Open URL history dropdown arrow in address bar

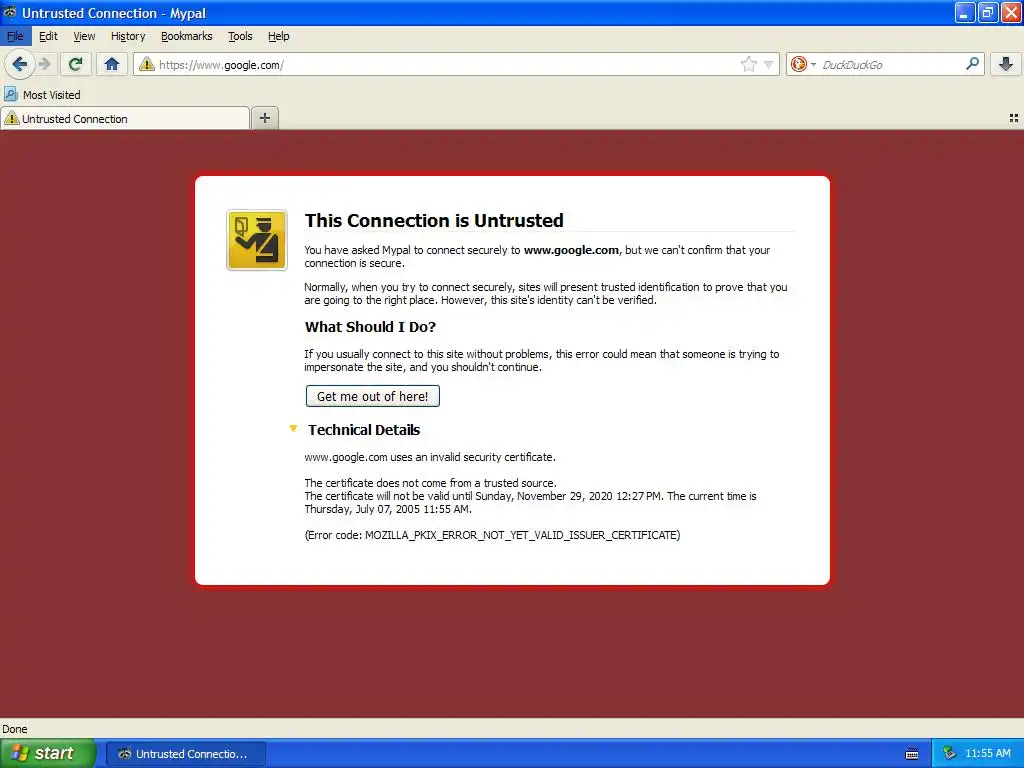coord(769,64)
